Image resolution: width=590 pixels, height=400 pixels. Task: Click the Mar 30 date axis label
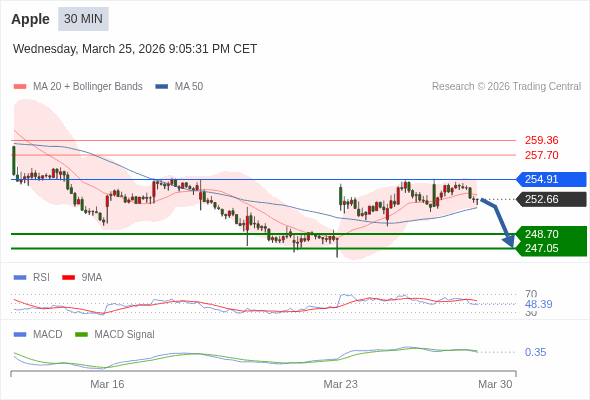(495, 384)
